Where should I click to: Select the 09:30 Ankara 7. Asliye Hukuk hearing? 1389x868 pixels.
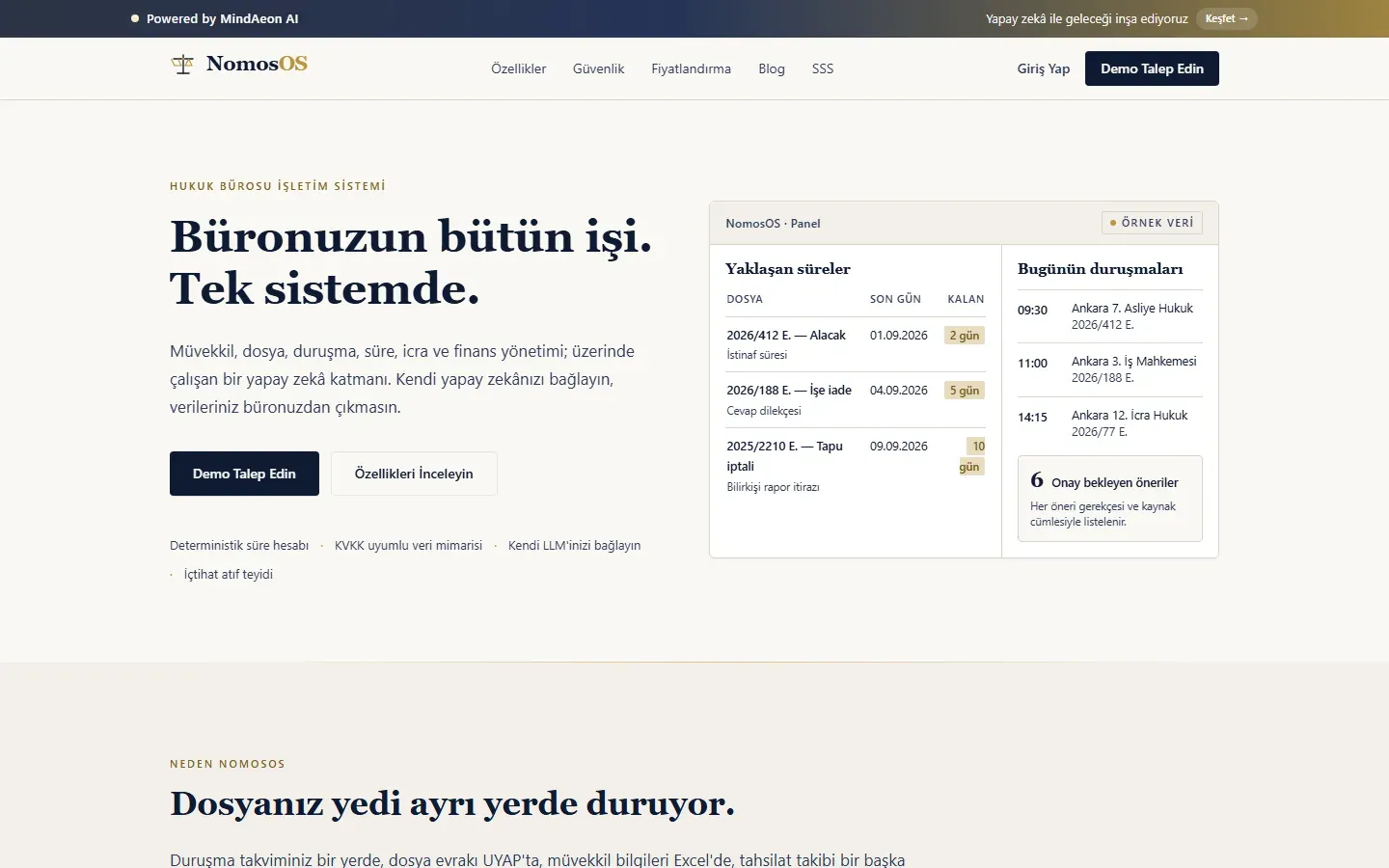tap(1110, 316)
